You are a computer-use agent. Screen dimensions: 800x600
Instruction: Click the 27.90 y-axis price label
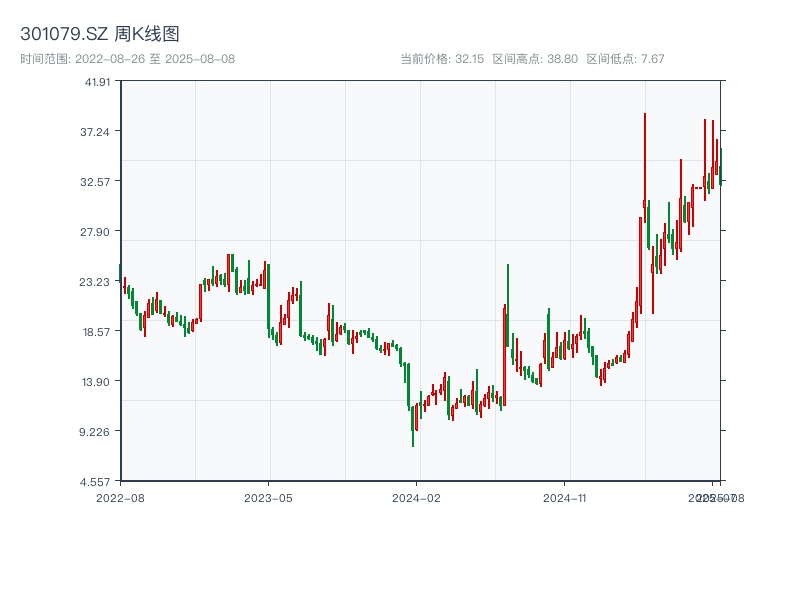97,232
